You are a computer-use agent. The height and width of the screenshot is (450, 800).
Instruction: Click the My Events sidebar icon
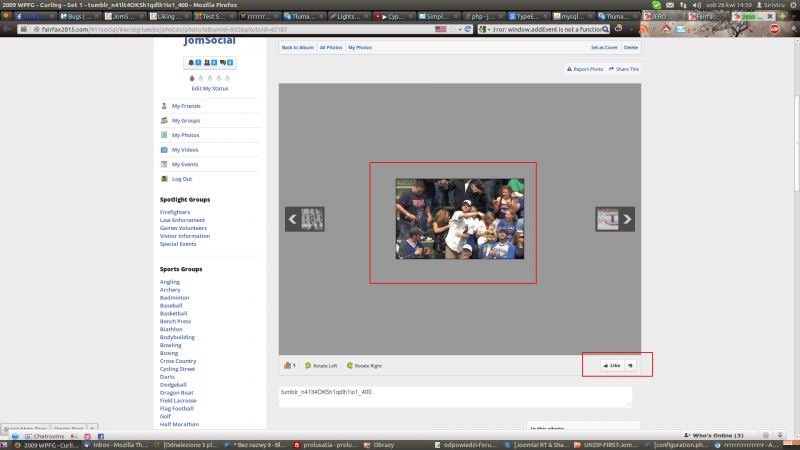164,164
